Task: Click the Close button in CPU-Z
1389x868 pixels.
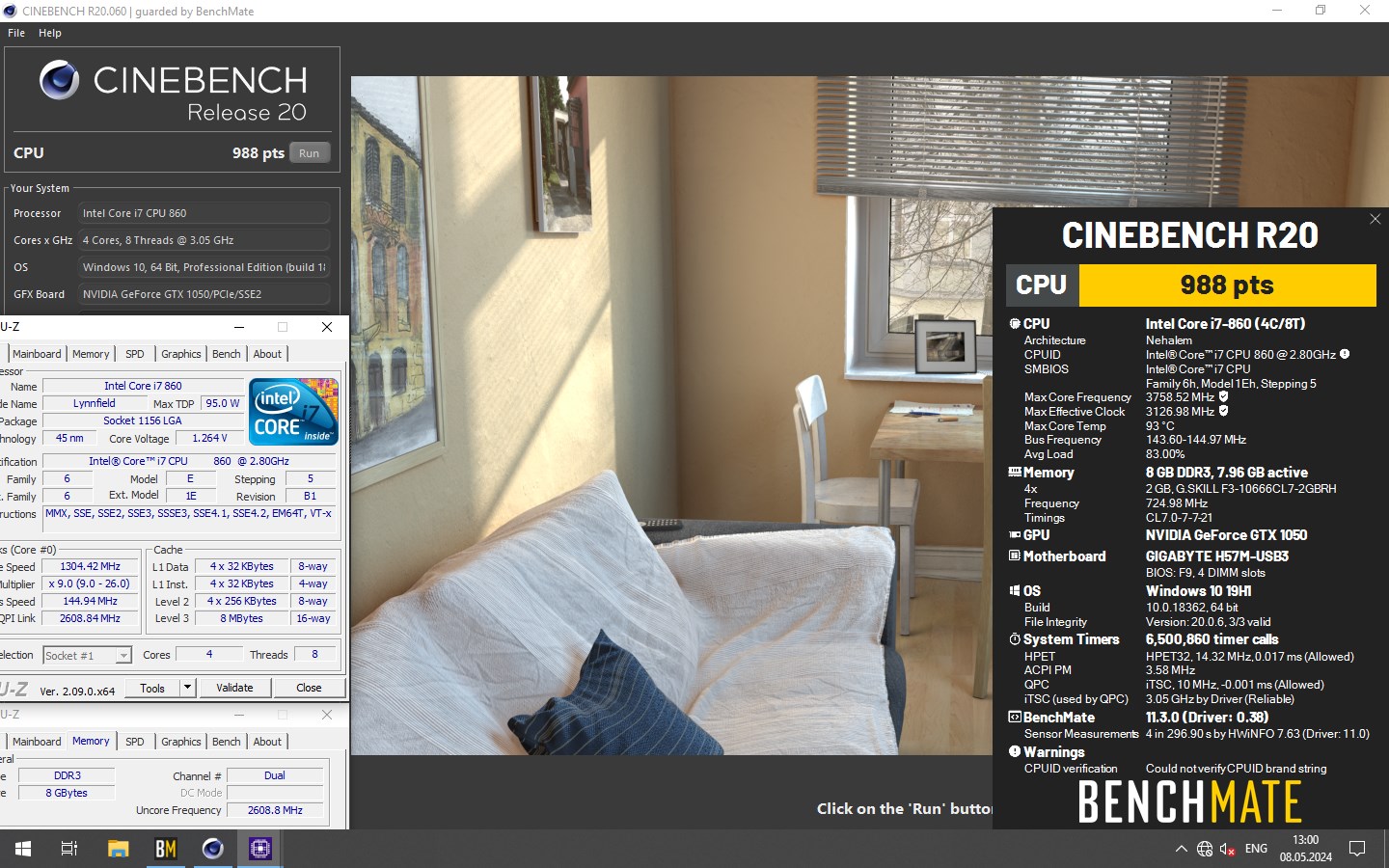Action: [309, 688]
